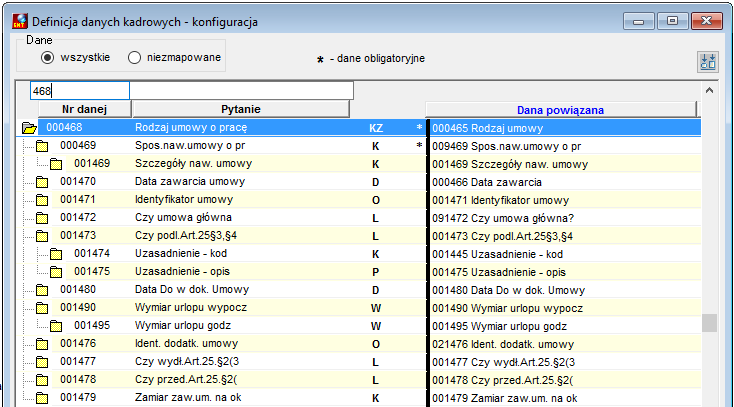Screen dimensions: 734x407
Task: Click linked data '001445 Uzasadnienie - kod'
Action: [x=497, y=254]
